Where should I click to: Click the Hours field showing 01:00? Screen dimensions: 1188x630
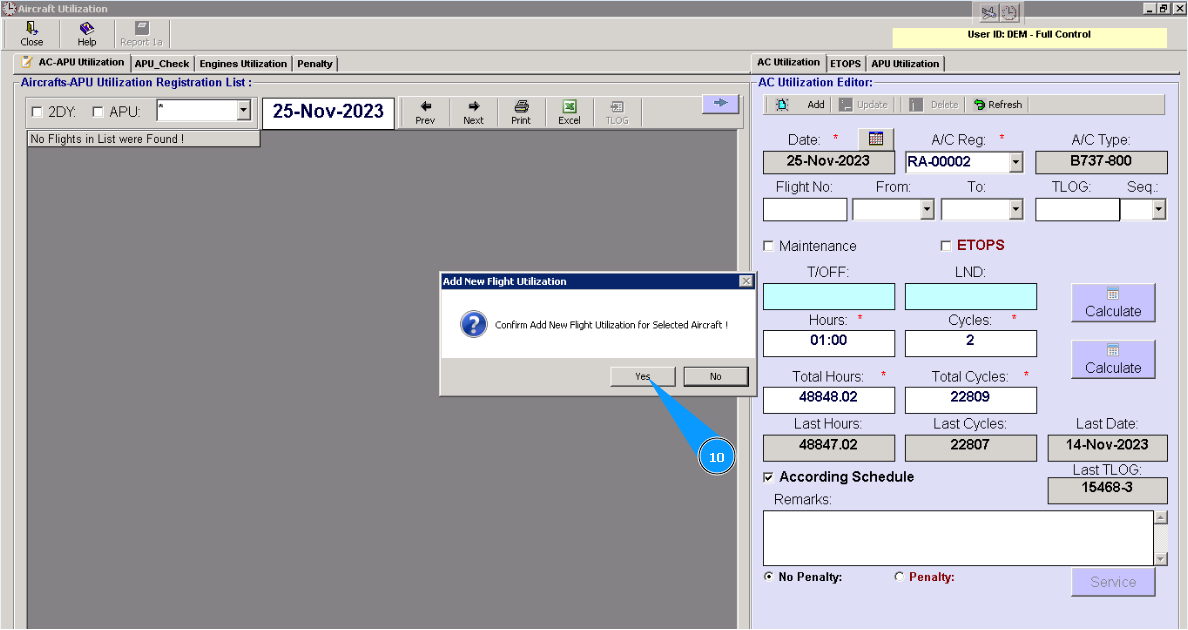pos(829,343)
